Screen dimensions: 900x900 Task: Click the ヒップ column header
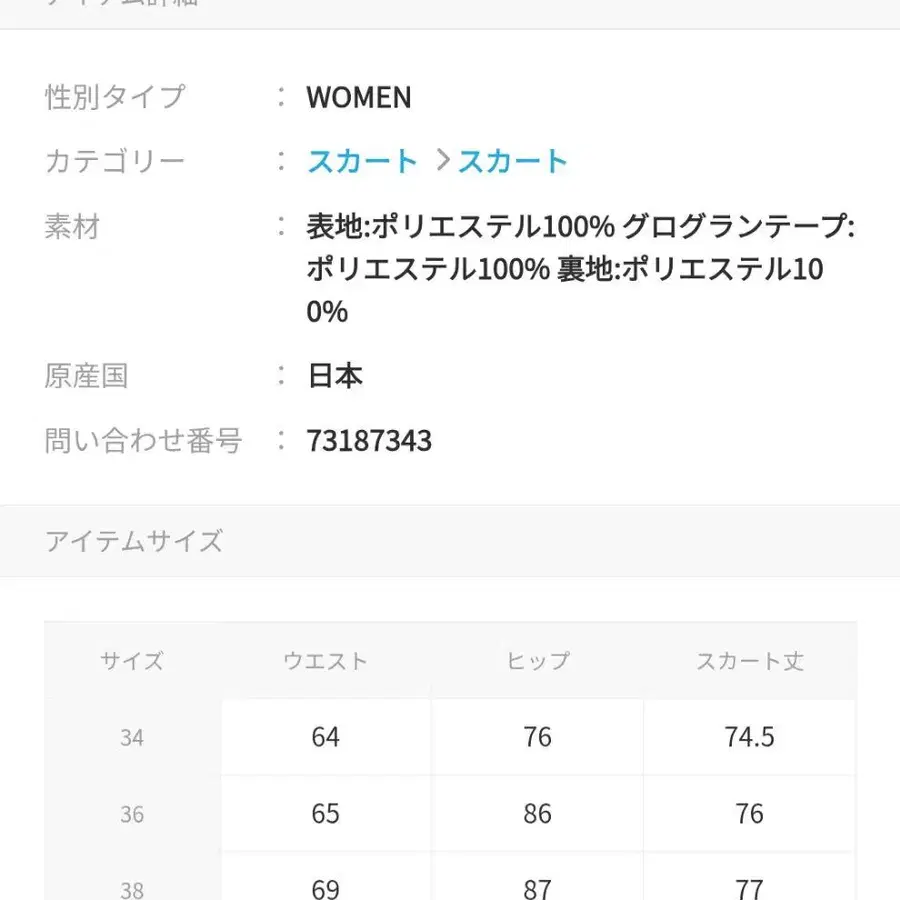pyautogui.click(x=537, y=661)
